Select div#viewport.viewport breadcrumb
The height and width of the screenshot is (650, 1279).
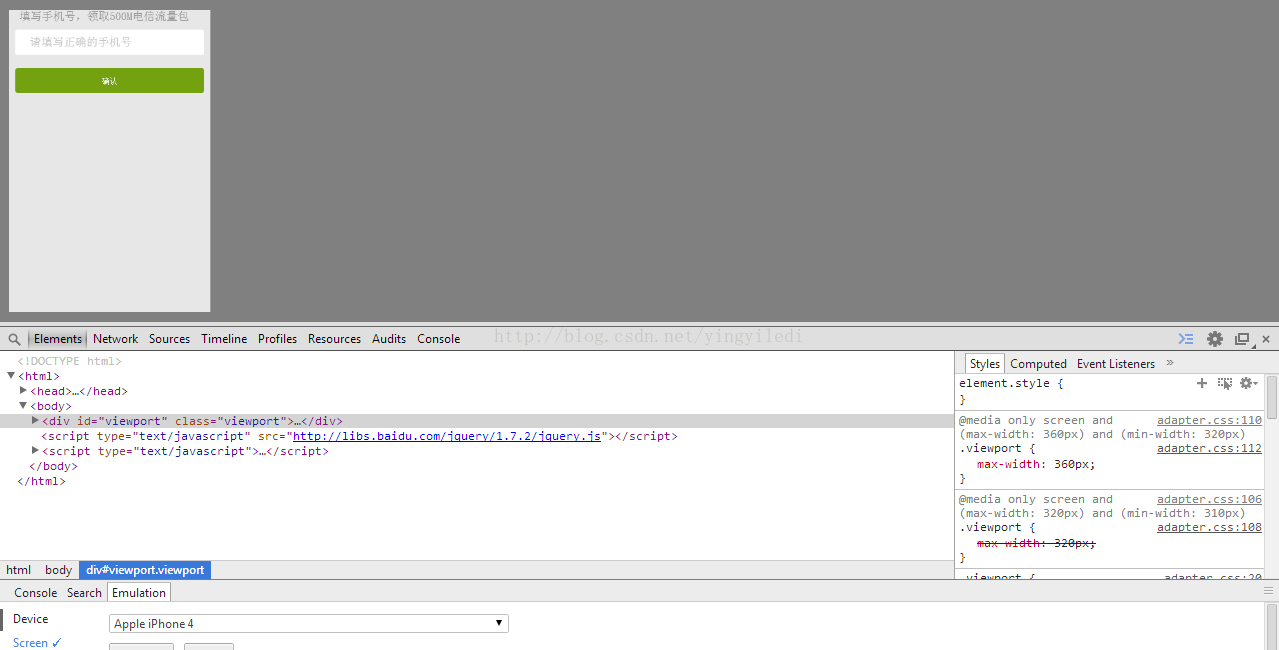pos(145,570)
